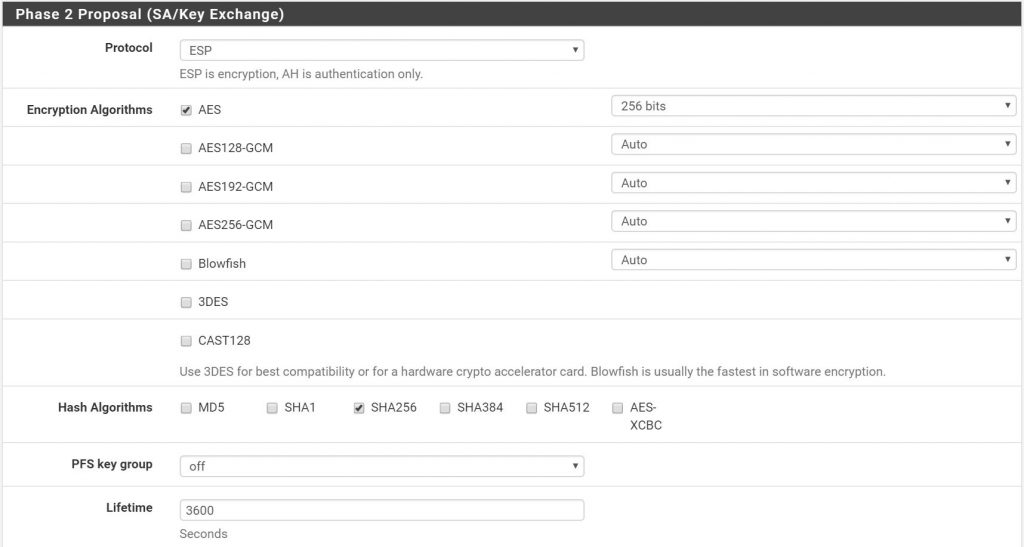Open the PFS key group dropdown
The image size is (1024, 547).
(381, 466)
